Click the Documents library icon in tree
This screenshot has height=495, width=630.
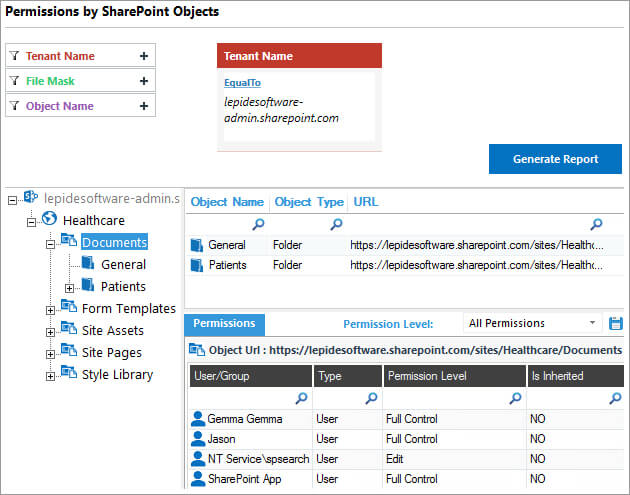pos(69,240)
